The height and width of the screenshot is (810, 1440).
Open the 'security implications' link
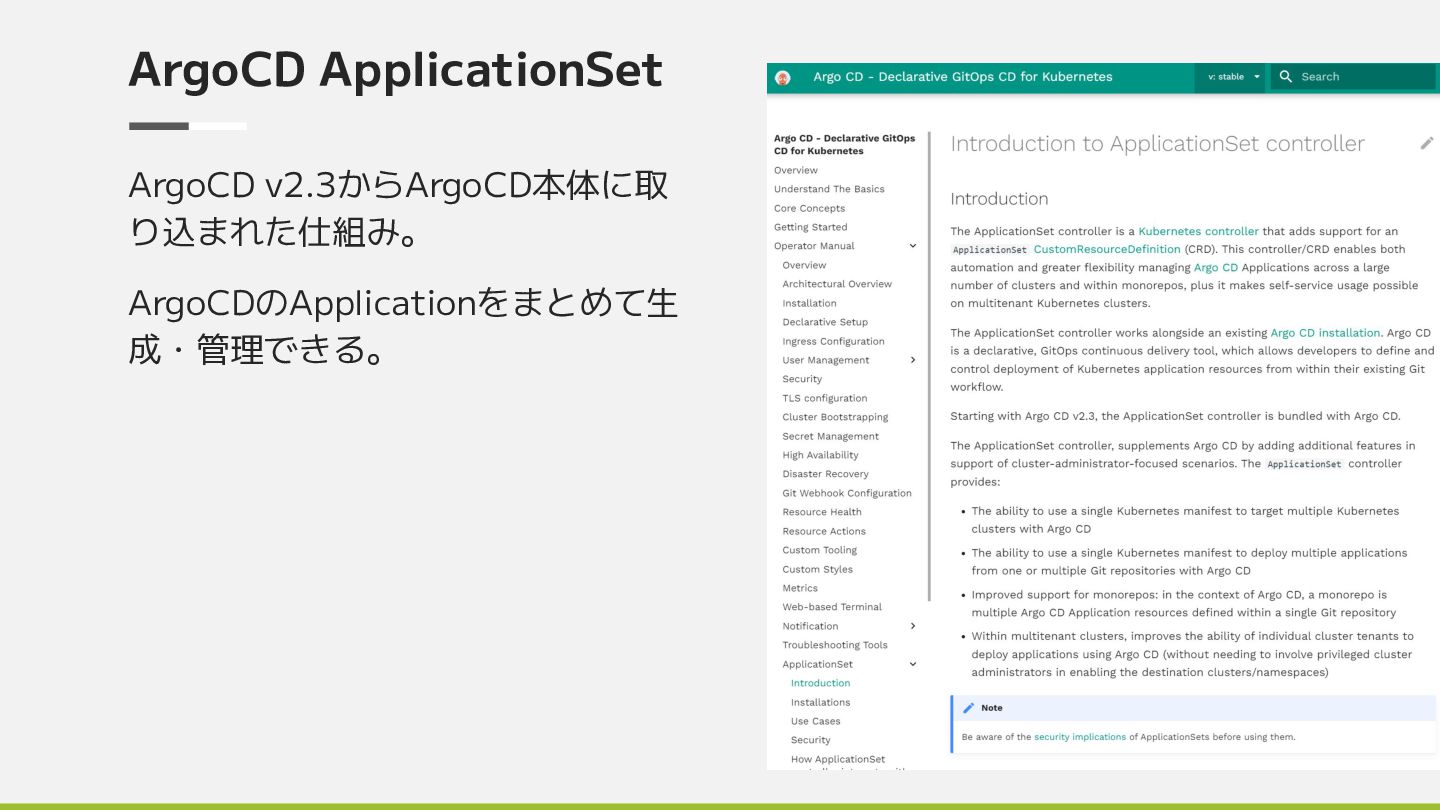(1080, 737)
